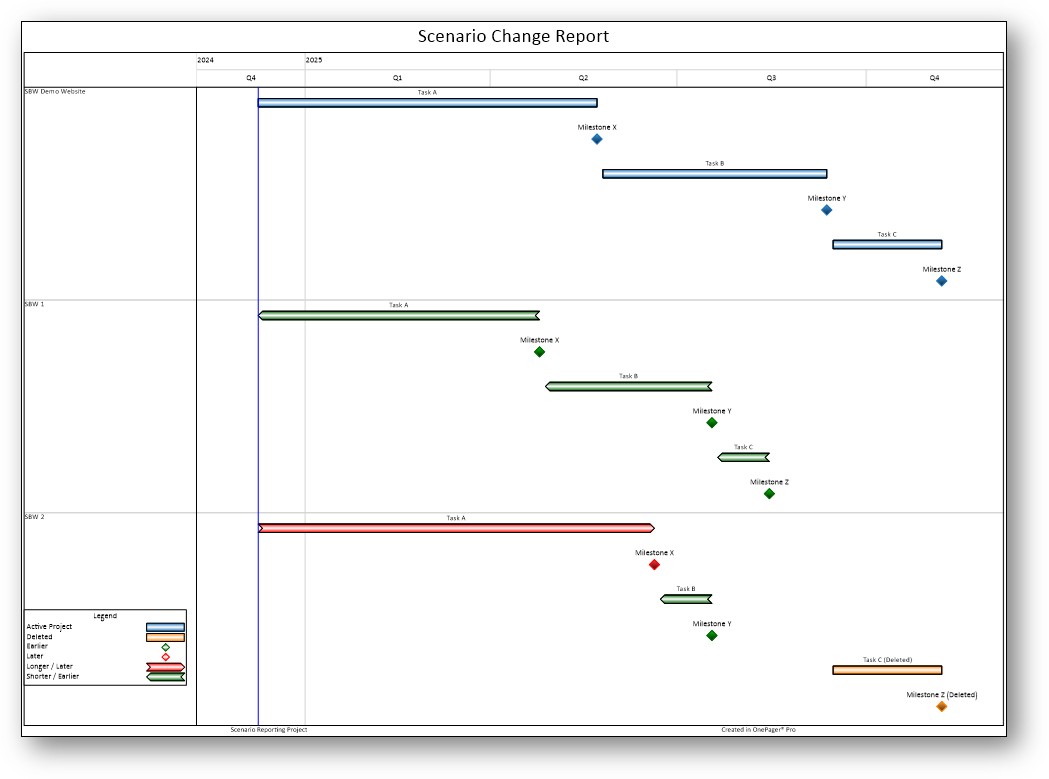This screenshot has height=779, width=1049.
Task: Select the blue Task C bar
Action: 887,245
